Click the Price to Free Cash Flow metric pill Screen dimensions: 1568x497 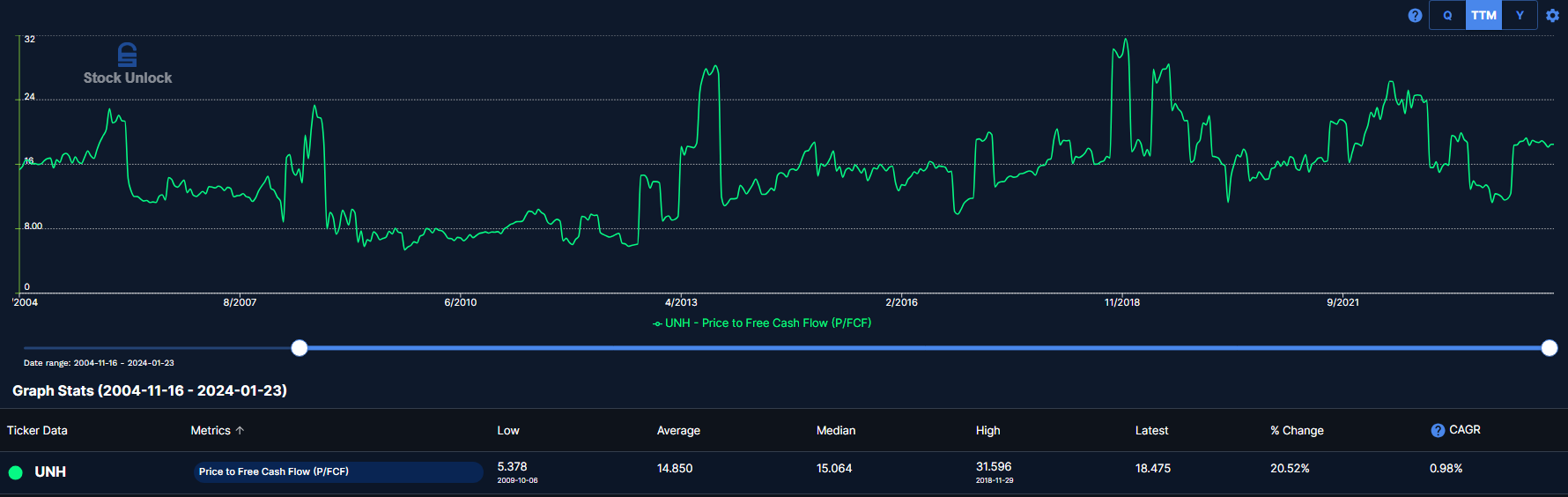[338, 471]
